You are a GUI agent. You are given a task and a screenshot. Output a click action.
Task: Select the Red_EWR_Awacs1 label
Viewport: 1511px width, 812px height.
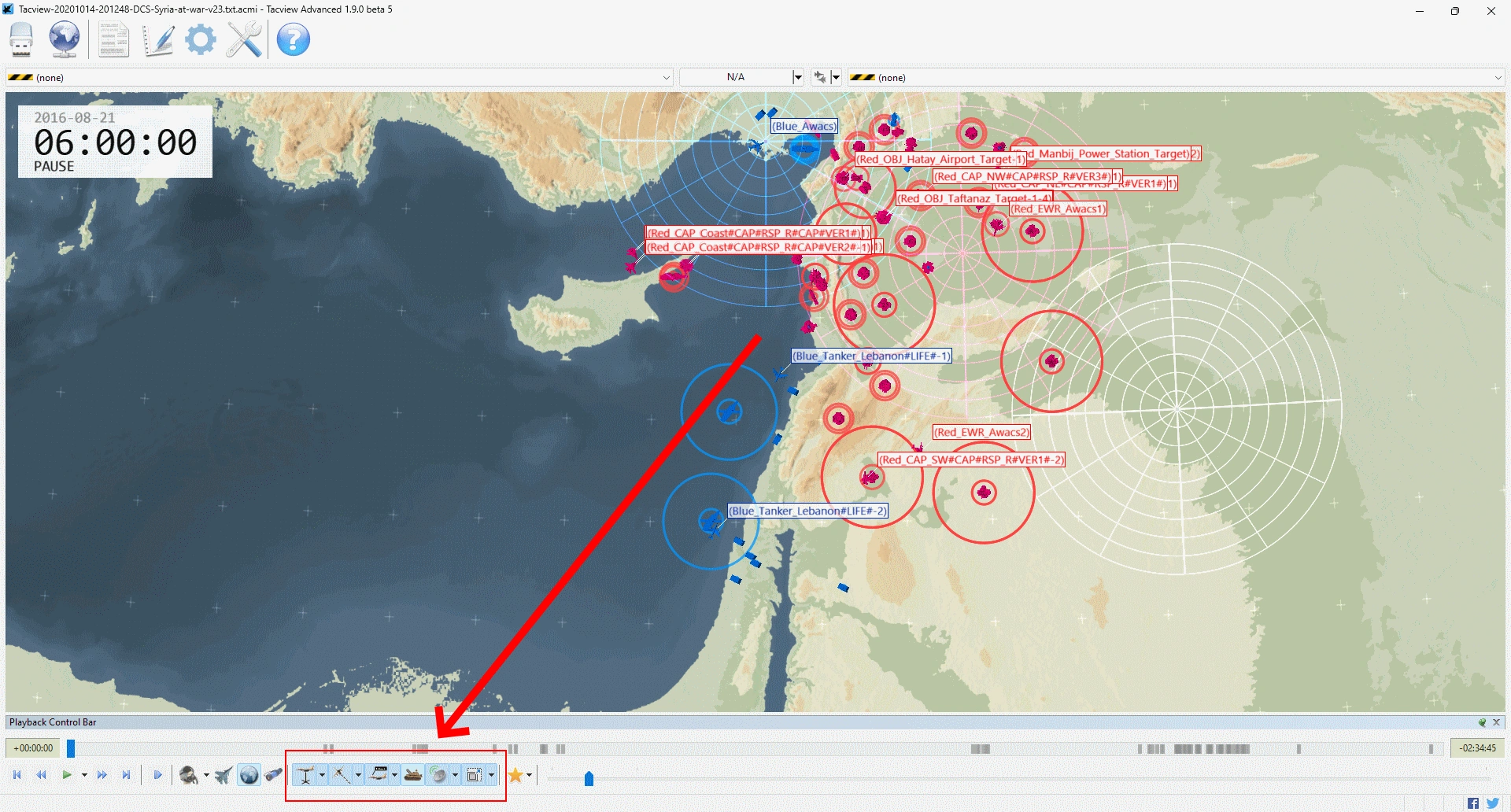coord(1058,209)
